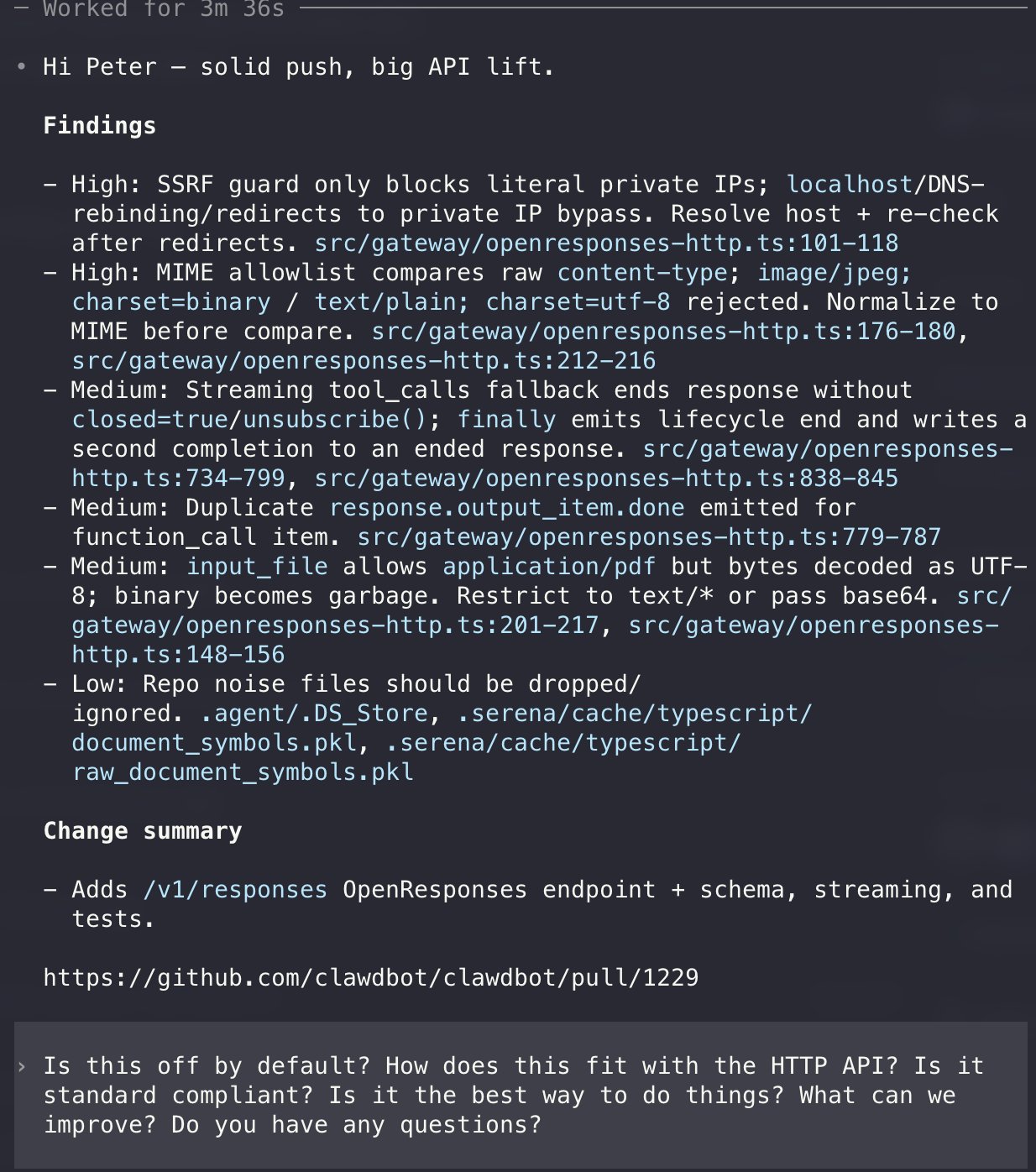Select the "/v1/responses" endpoint code text
The image size is (1036, 1172).
point(234,890)
